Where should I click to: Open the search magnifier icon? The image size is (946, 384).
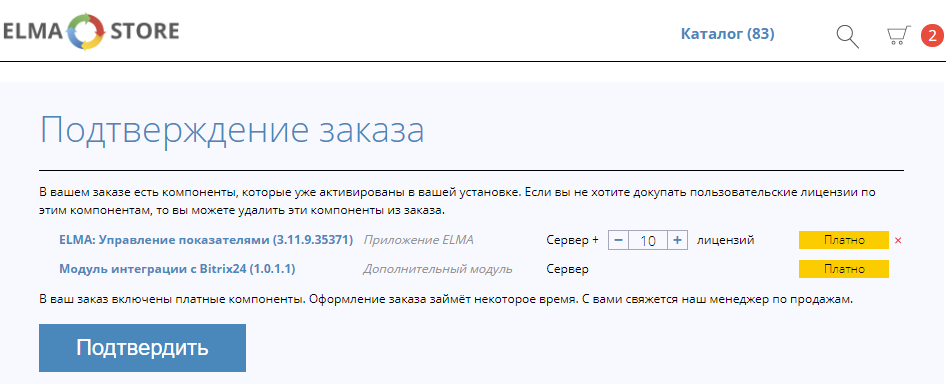click(x=848, y=36)
